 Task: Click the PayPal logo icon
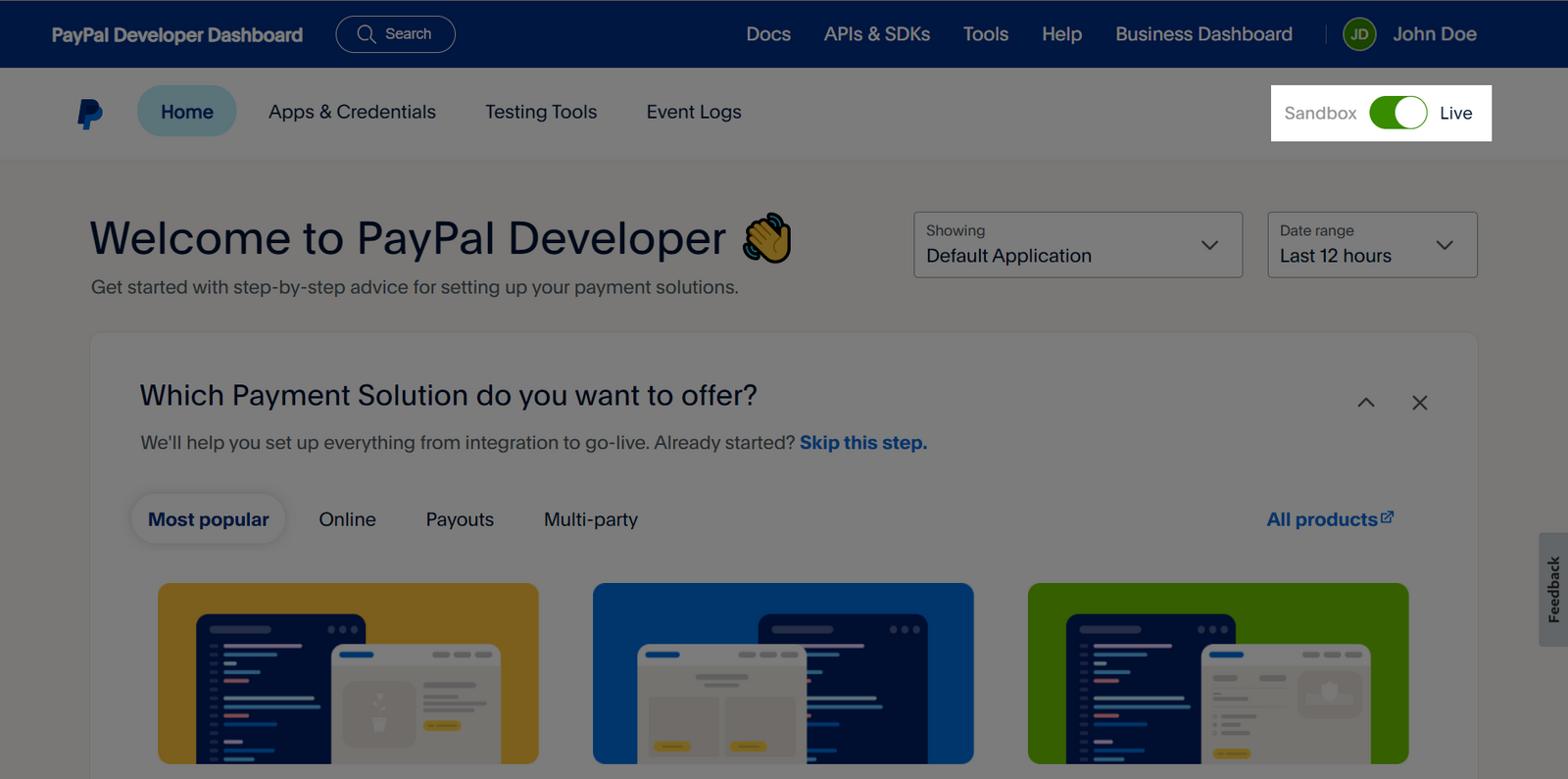(x=90, y=114)
